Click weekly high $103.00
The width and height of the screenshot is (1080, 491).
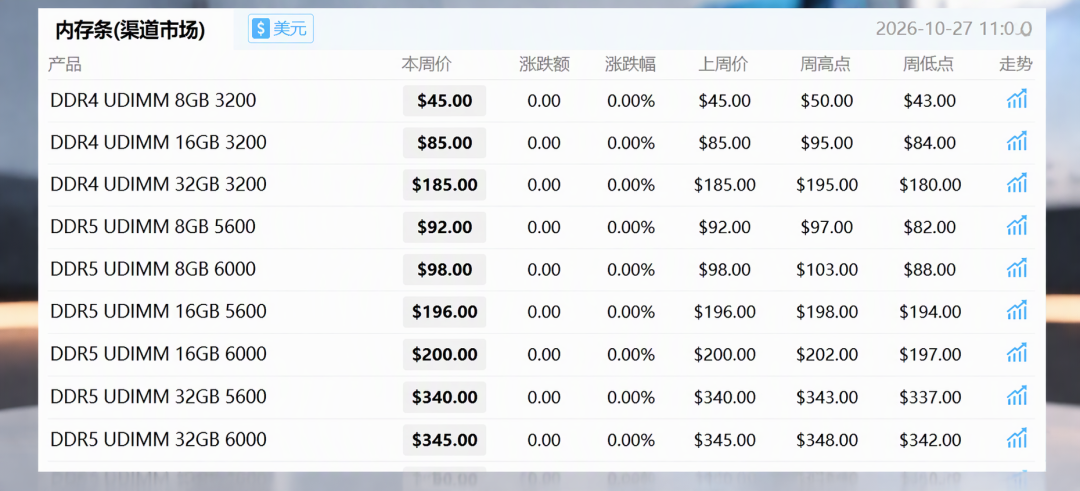(x=827, y=270)
